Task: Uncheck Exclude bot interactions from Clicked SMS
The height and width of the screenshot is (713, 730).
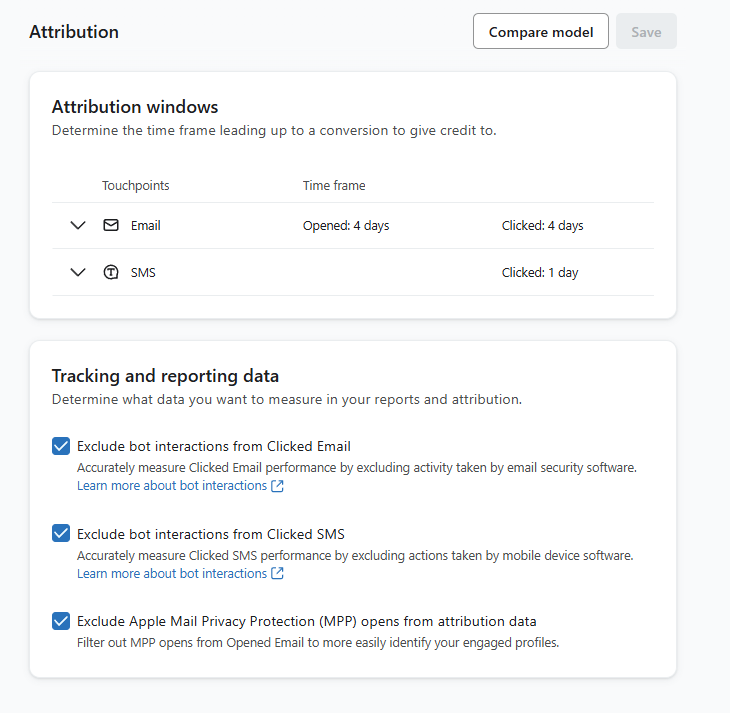Action: click(x=61, y=533)
